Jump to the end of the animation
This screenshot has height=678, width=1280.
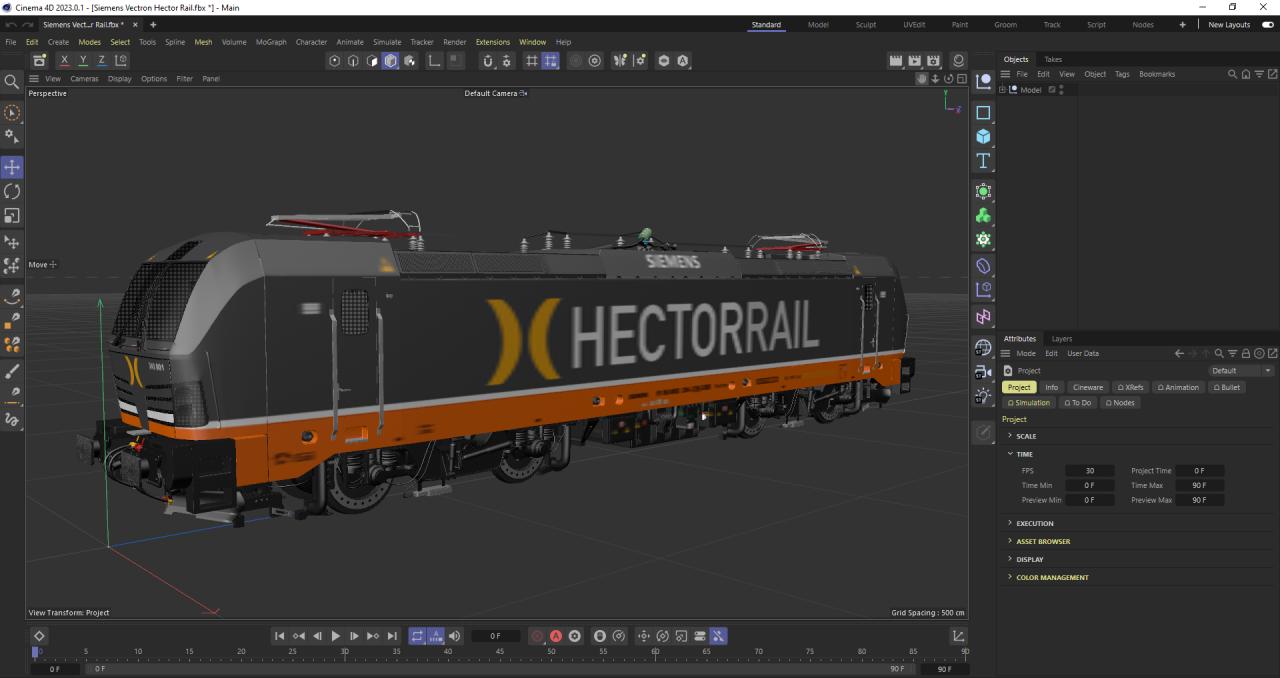[x=392, y=636]
